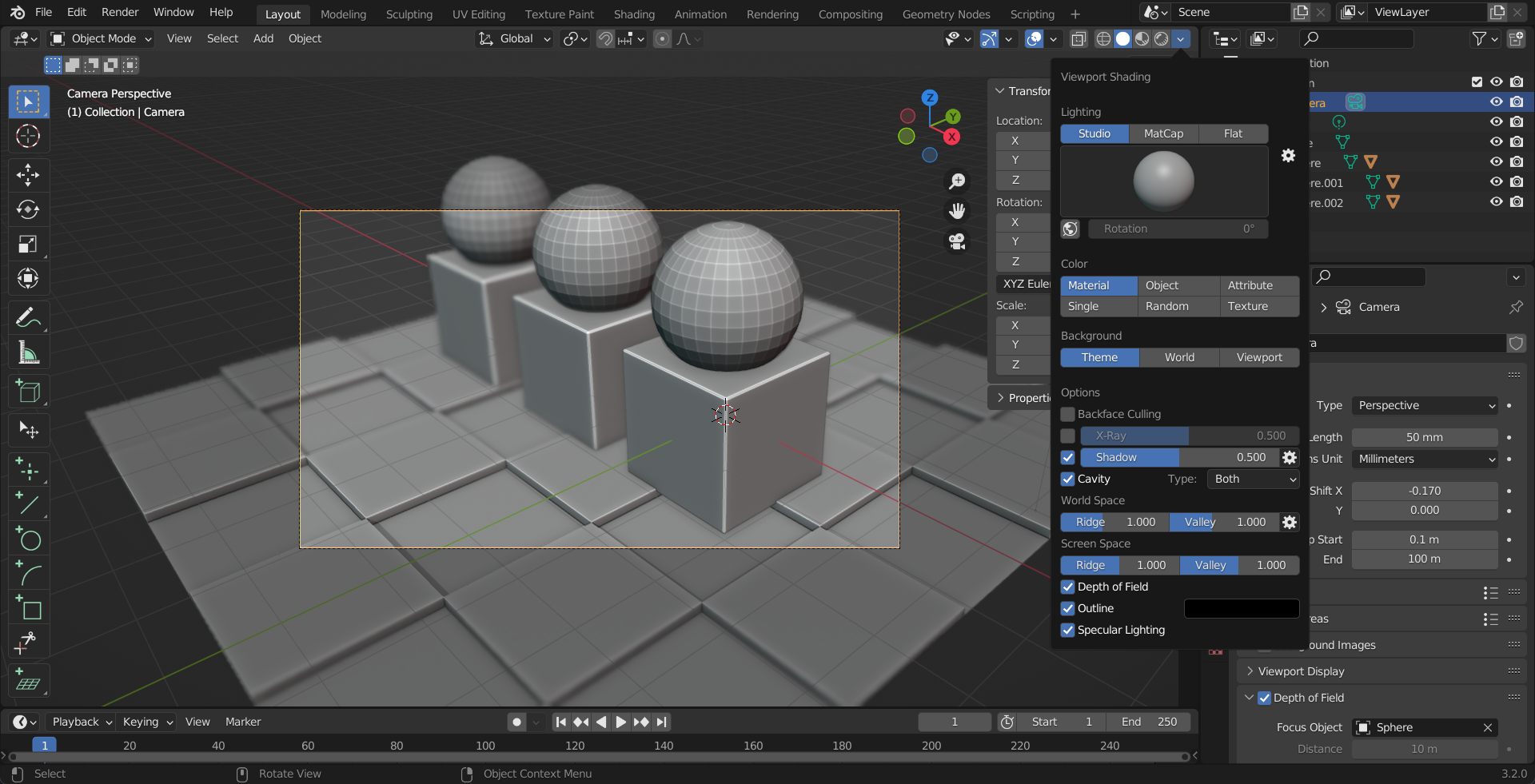Viewport: 1535px width, 784px height.
Task: Switch to solid shading mode
Action: (1122, 39)
